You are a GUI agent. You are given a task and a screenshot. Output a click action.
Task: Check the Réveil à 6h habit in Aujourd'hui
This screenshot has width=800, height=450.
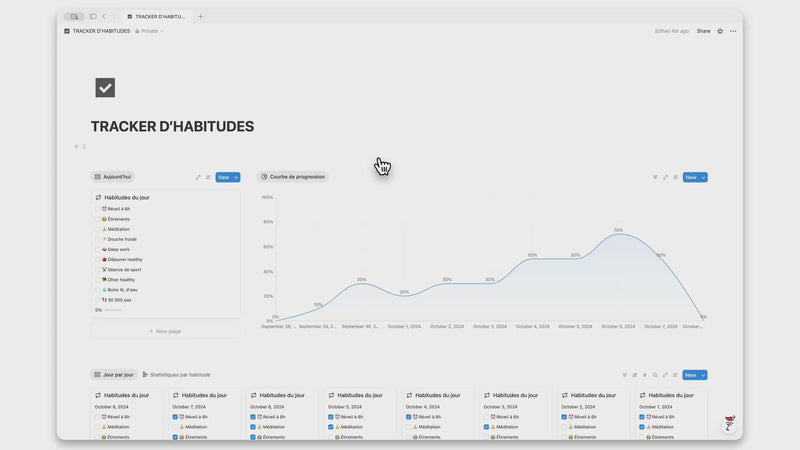click(98, 209)
